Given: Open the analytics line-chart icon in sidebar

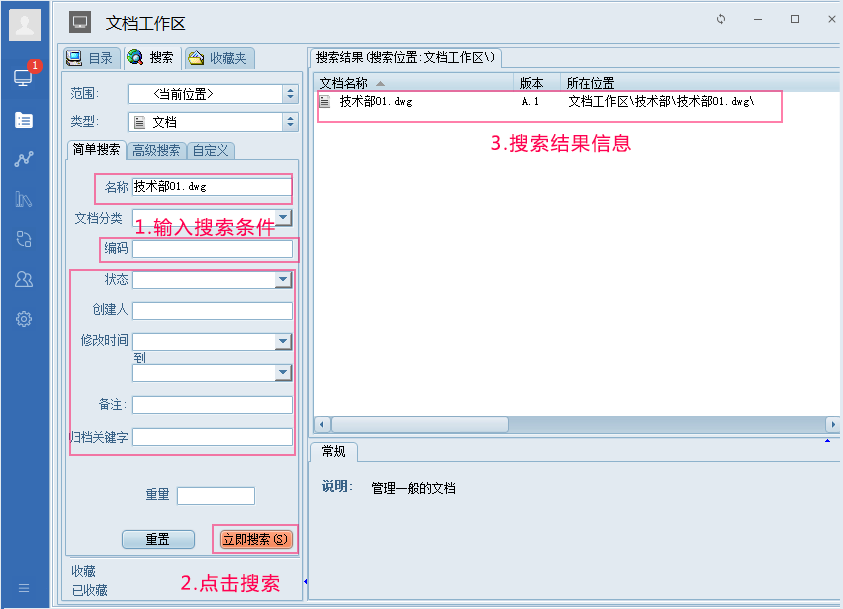Looking at the screenshot, I should (22, 158).
